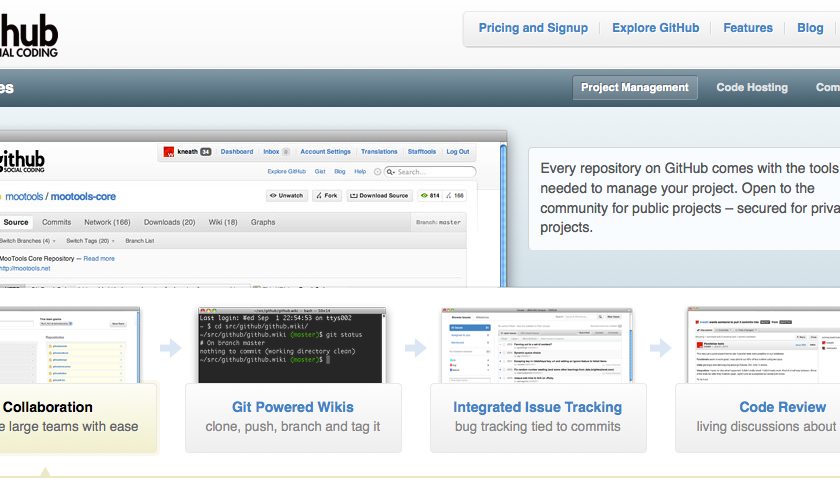This screenshot has height=490, width=840.
Task: Select the Integrated Issue Tracking thumbnail
Action: click(x=537, y=346)
